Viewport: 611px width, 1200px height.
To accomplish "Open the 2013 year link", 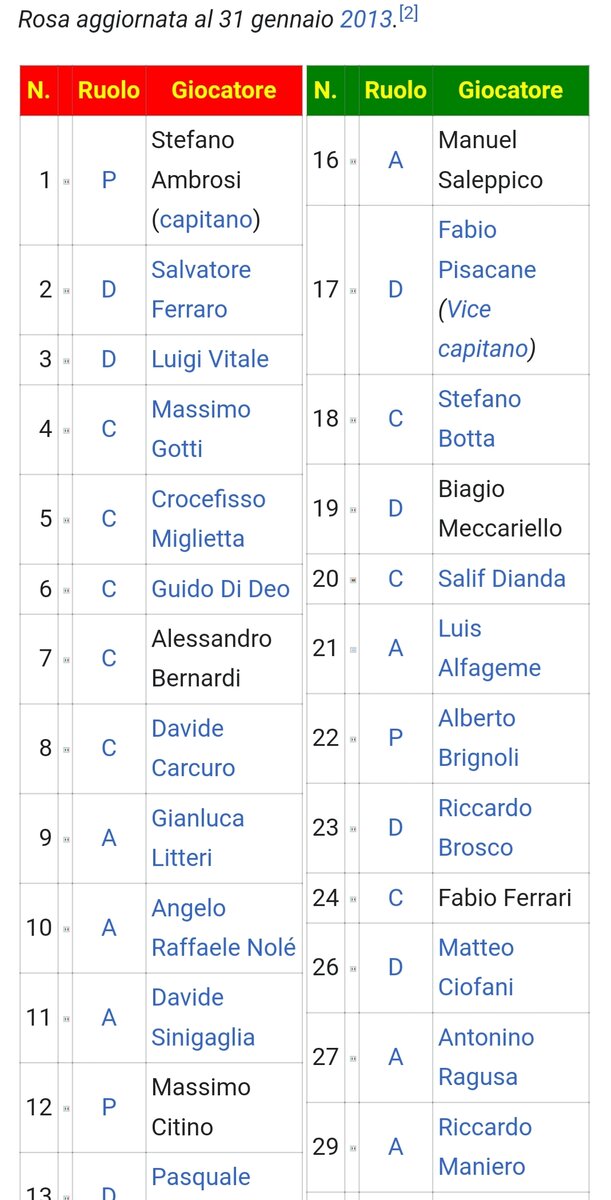I will (x=366, y=20).
